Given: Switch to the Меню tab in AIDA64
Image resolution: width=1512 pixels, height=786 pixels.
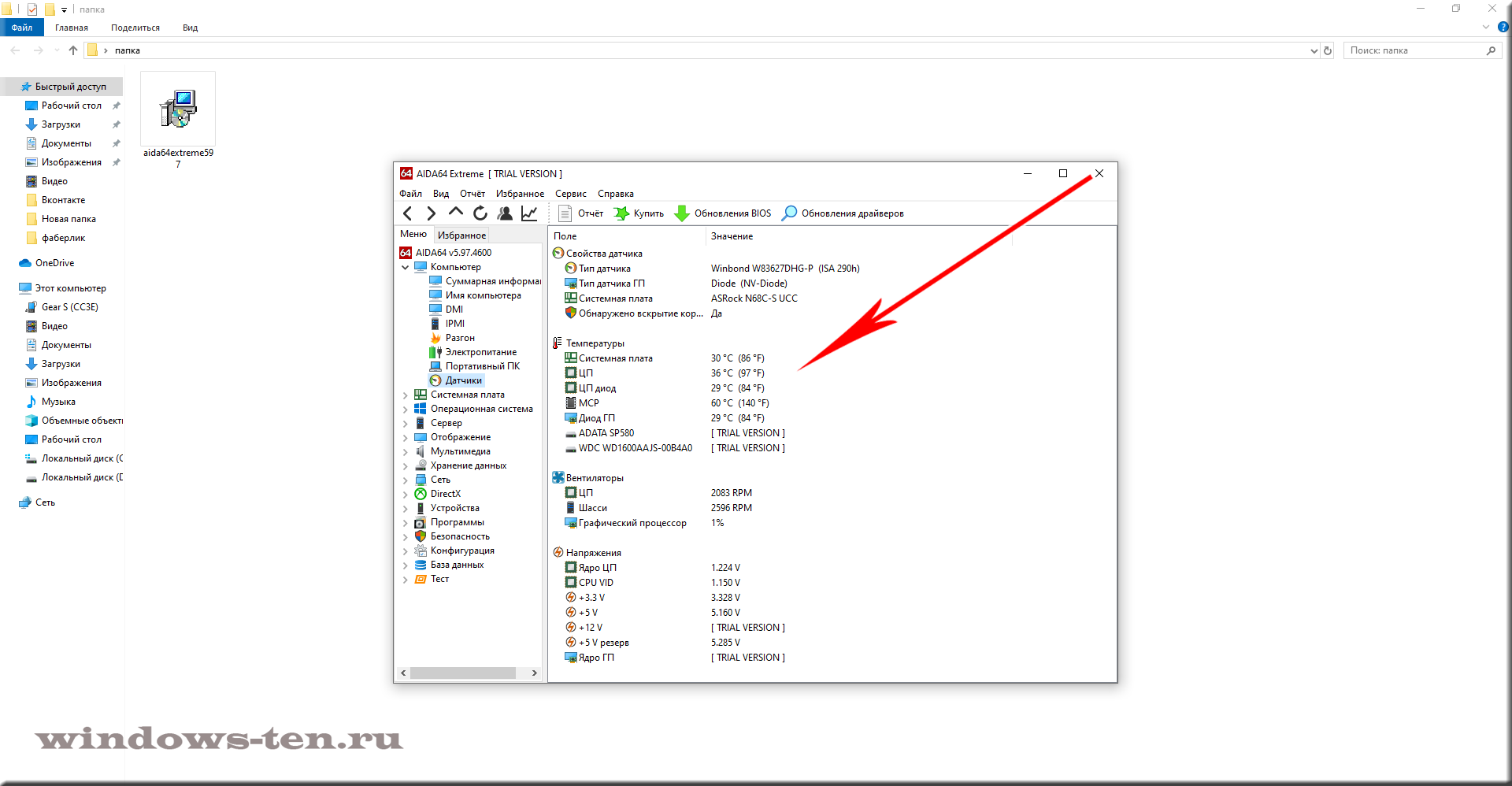Looking at the screenshot, I should [x=413, y=234].
